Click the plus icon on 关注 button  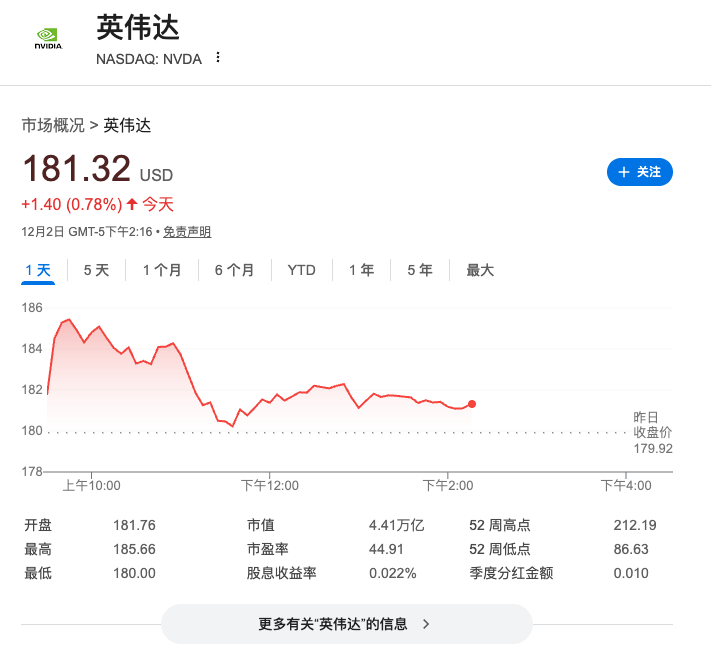[624, 172]
